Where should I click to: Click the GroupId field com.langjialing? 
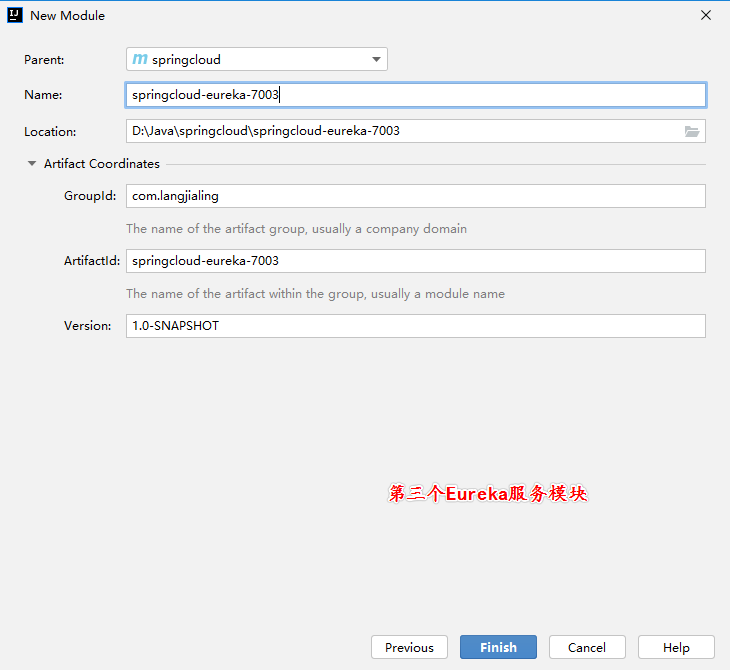[x=415, y=196]
